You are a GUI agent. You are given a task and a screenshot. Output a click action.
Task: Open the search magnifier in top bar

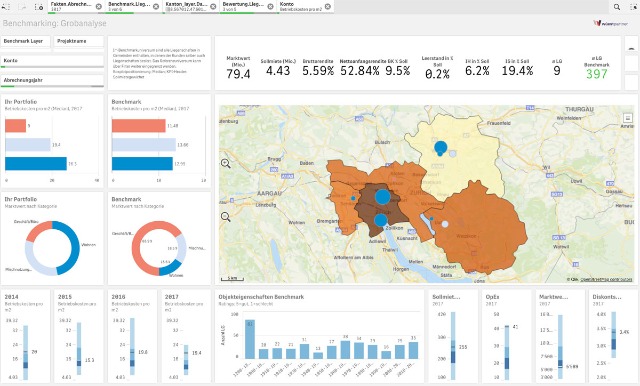tap(617, 7)
